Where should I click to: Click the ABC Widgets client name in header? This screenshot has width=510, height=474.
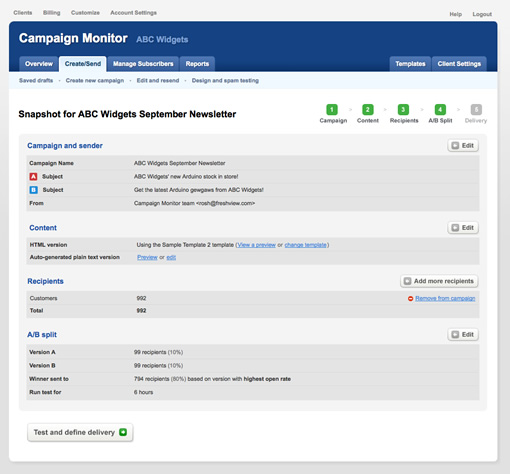tap(162, 39)
